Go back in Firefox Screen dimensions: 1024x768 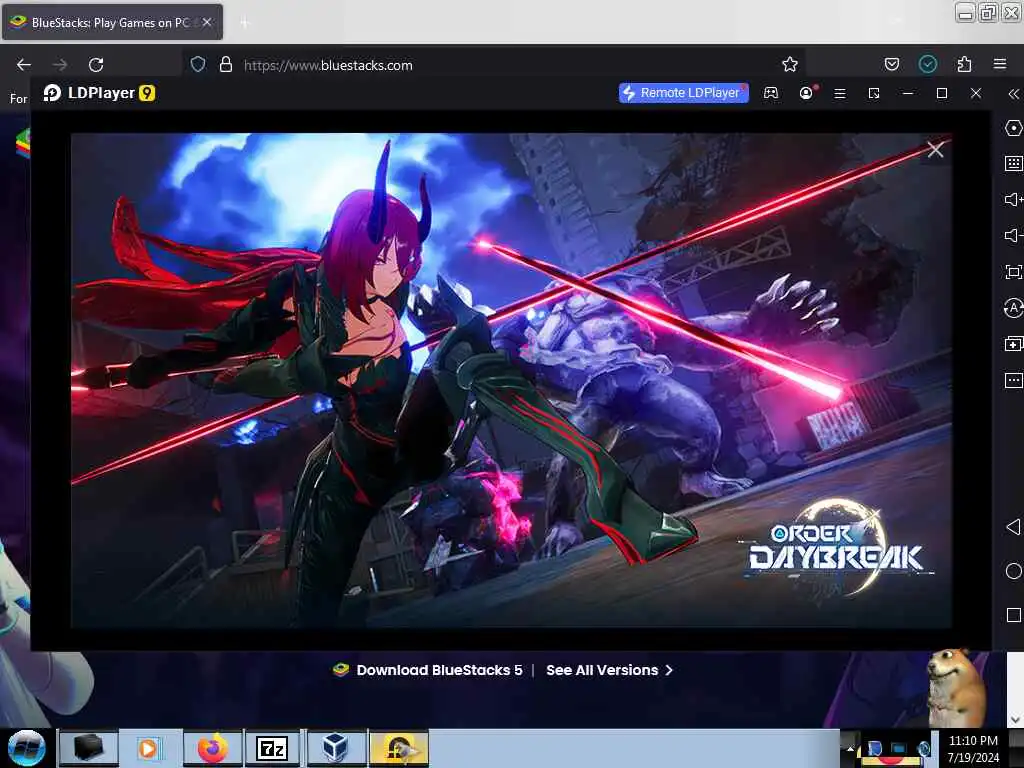click(x=24, y=65)
